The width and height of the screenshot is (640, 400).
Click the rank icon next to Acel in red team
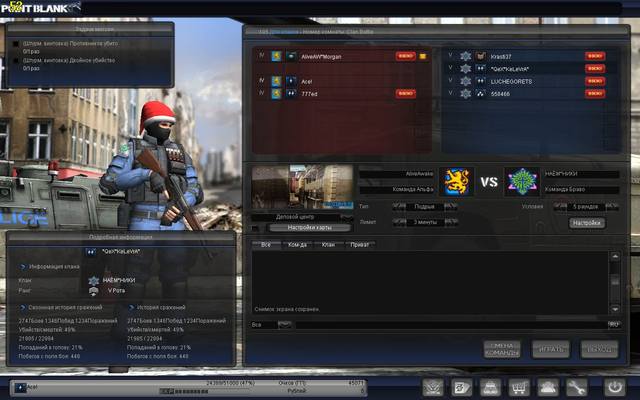click(291, 81)
